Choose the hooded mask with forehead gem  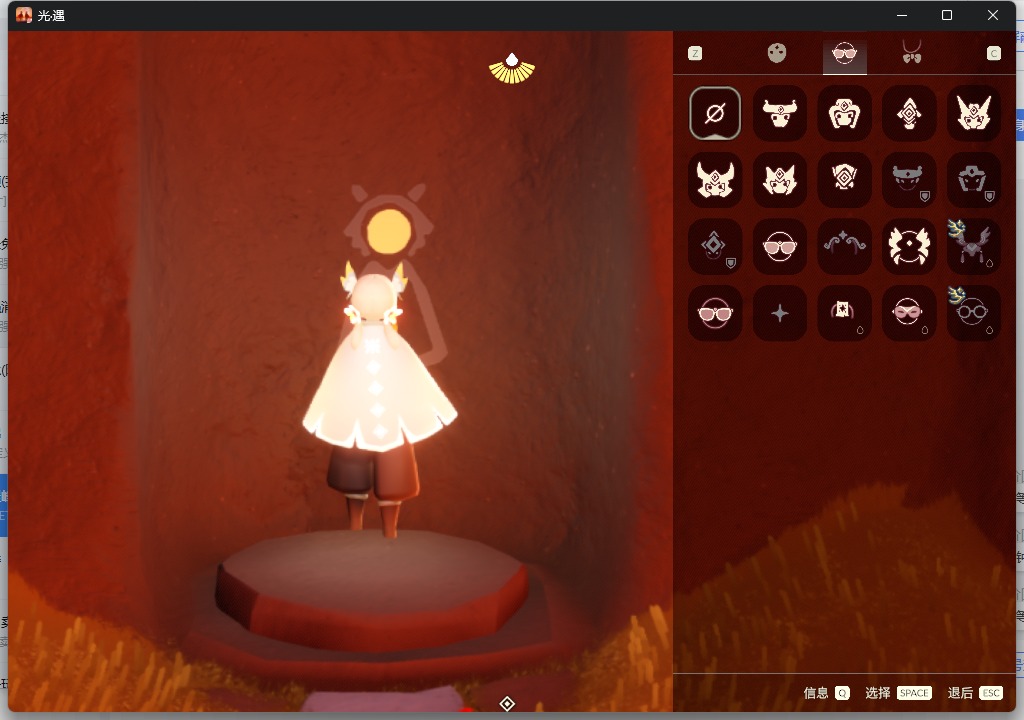(844, 113)
